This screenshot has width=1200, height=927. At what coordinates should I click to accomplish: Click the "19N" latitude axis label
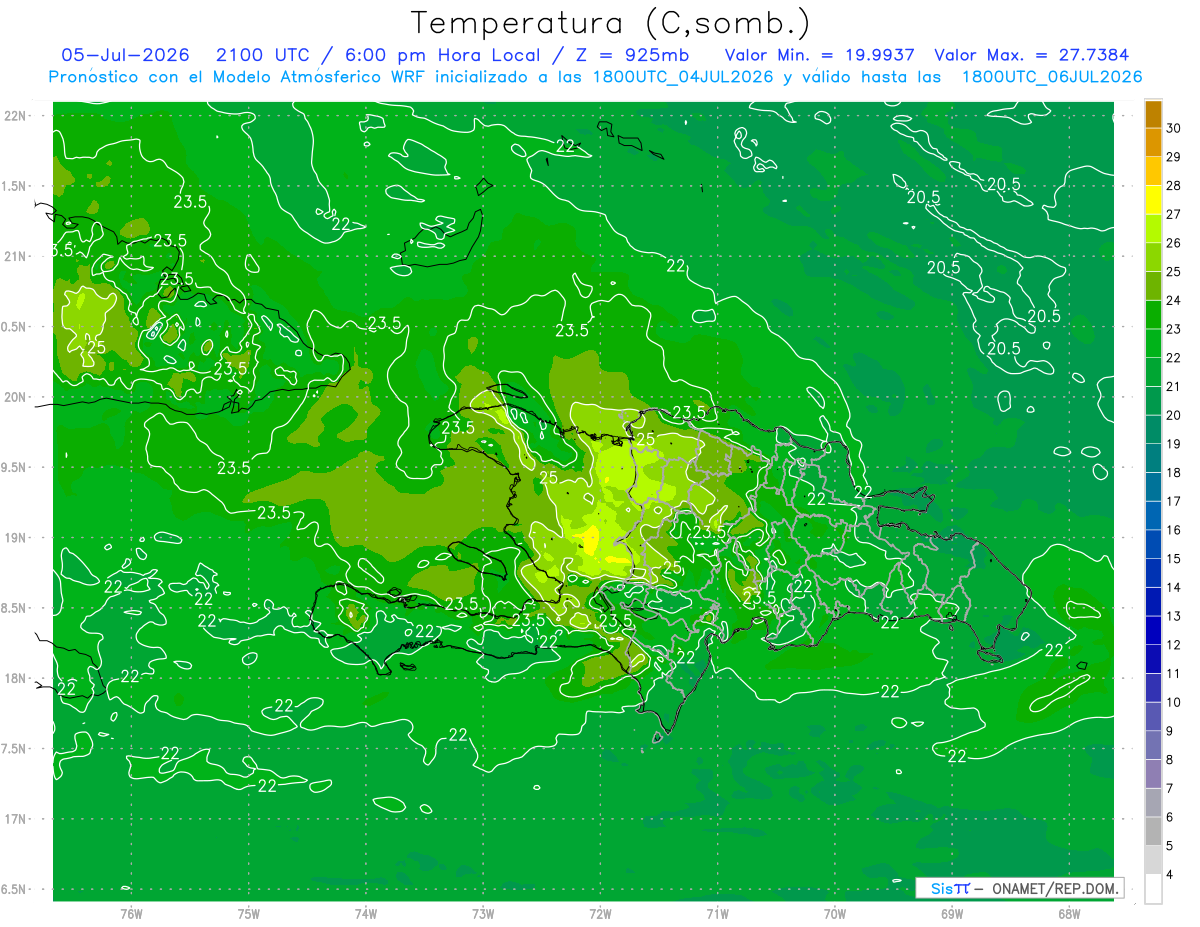[x=17, y=538]
